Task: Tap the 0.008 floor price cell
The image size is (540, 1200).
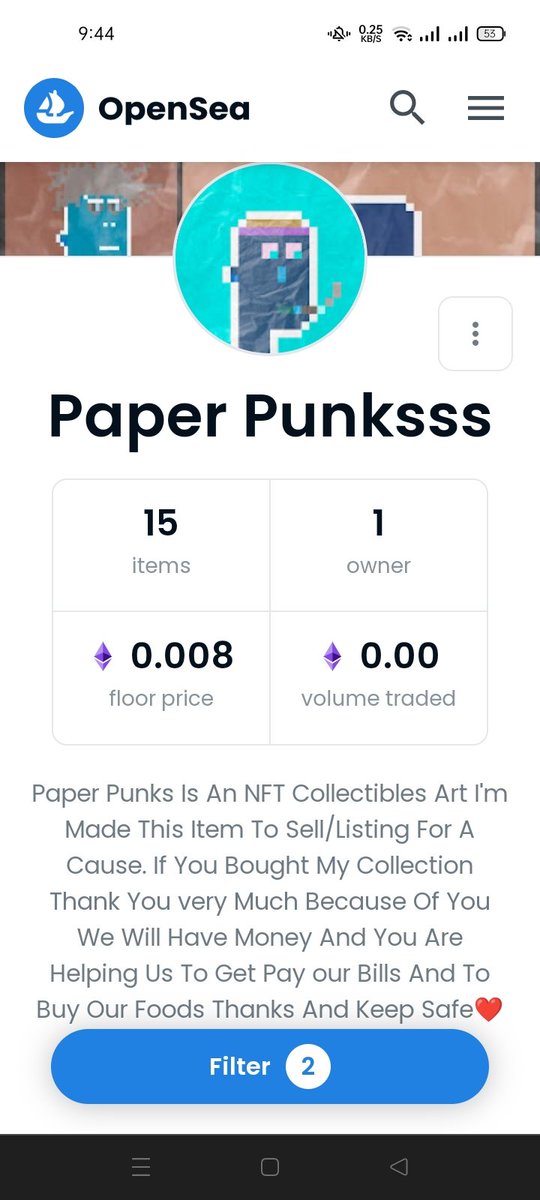Action: pyautogui.click(x=161, y=677)
